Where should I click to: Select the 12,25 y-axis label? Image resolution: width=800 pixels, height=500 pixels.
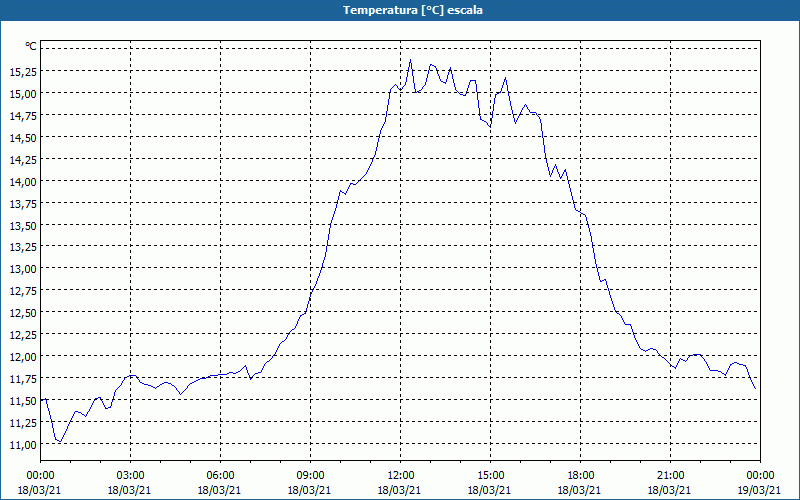click(23, 335)
